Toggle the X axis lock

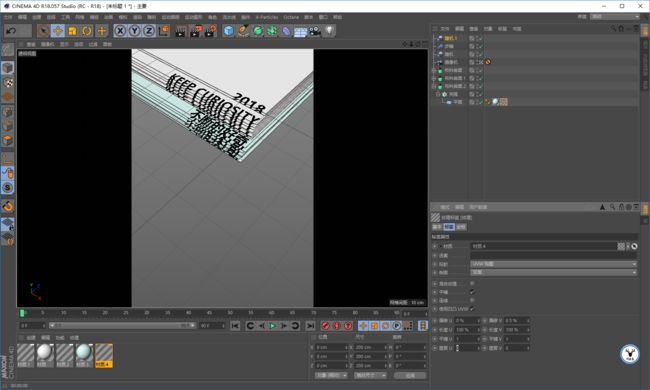click(120, 31)
